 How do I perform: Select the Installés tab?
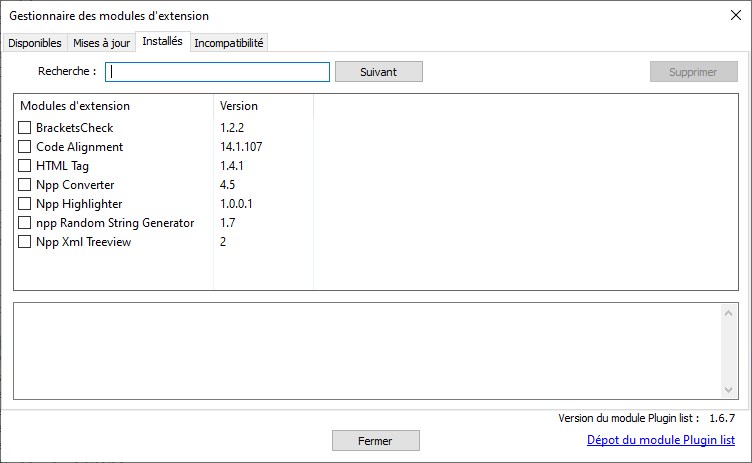pyautogui.click(x=163, y=41)
